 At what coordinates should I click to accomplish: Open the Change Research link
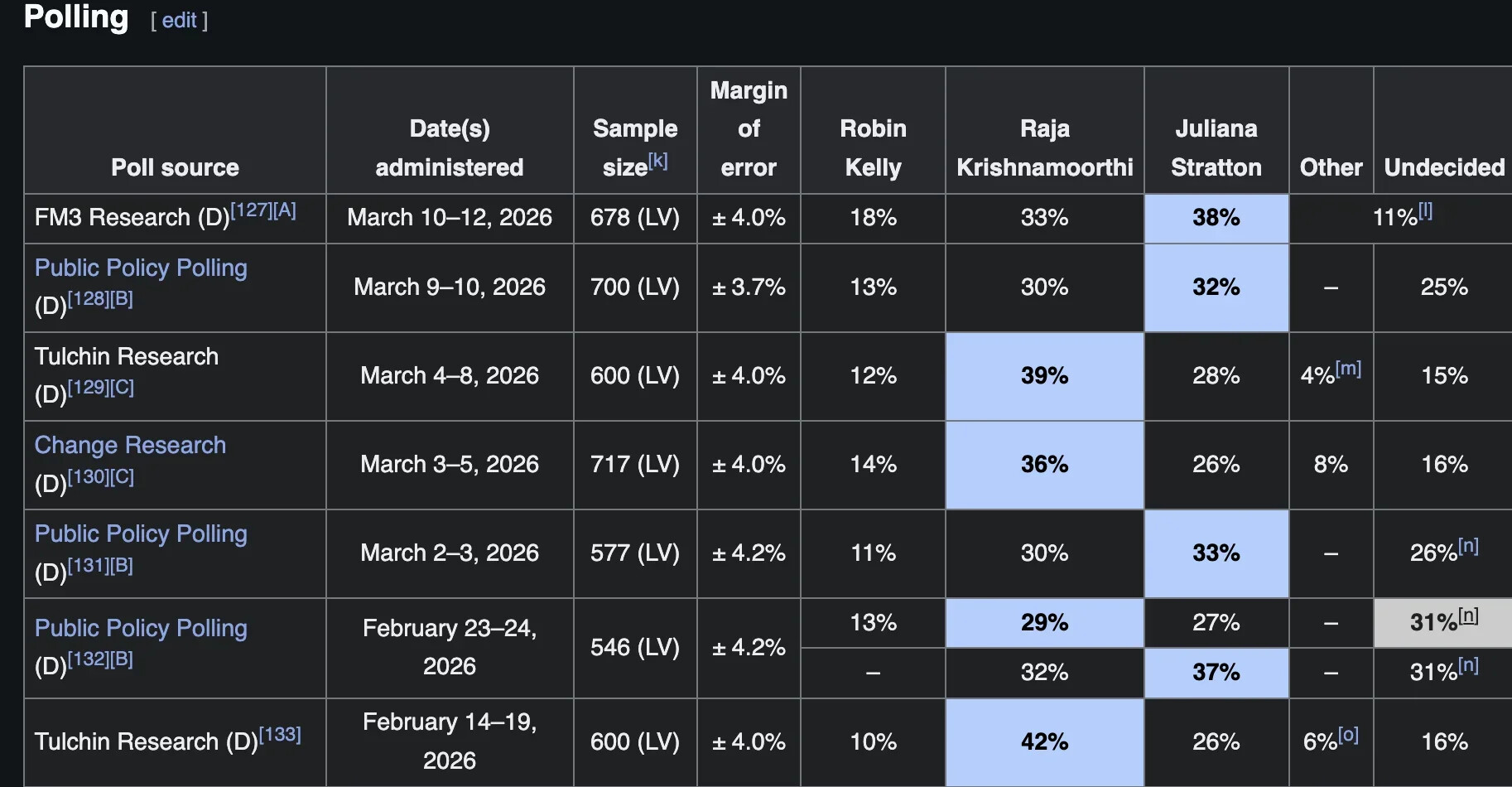point(130,445)
